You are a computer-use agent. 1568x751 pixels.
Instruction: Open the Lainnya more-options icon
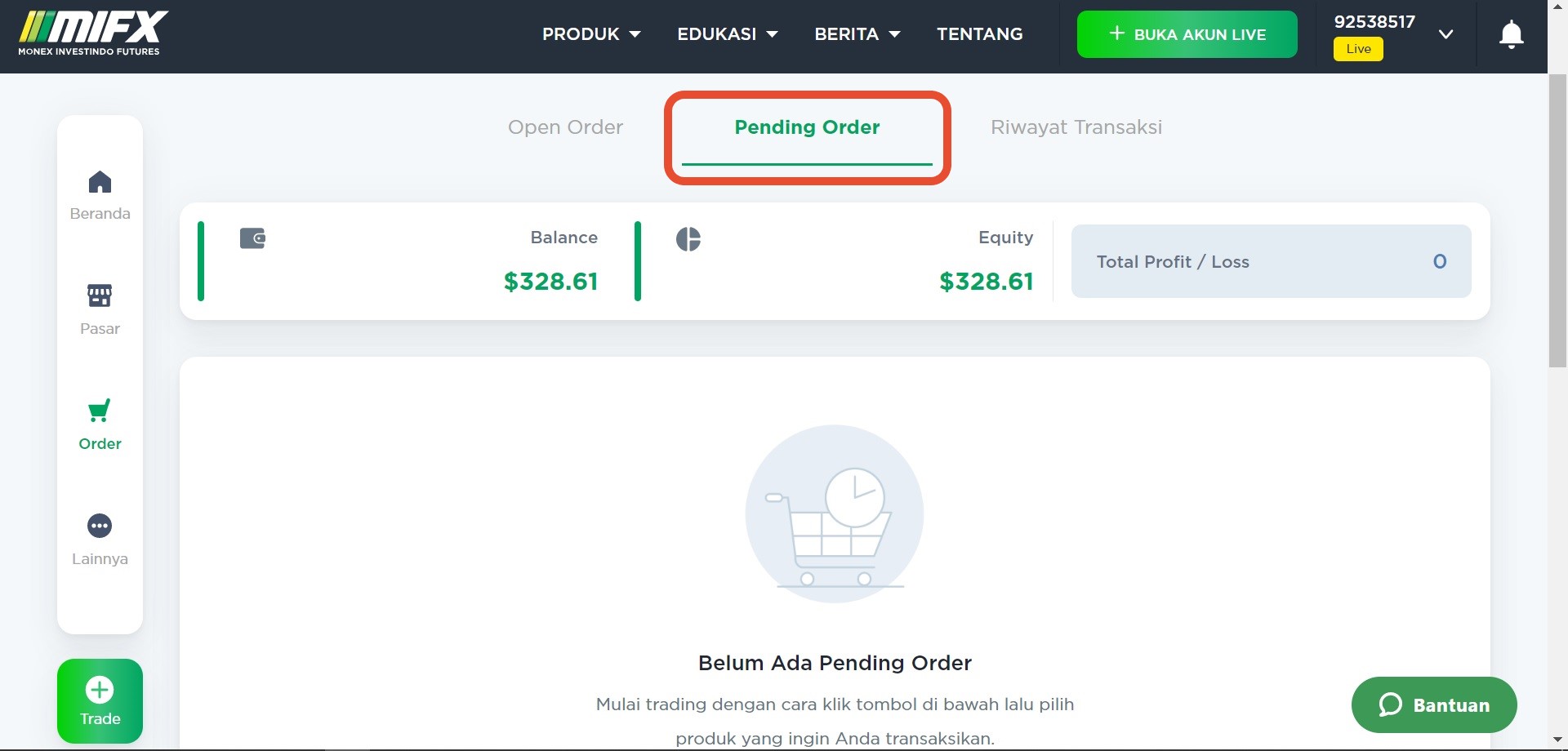[100, 526]
